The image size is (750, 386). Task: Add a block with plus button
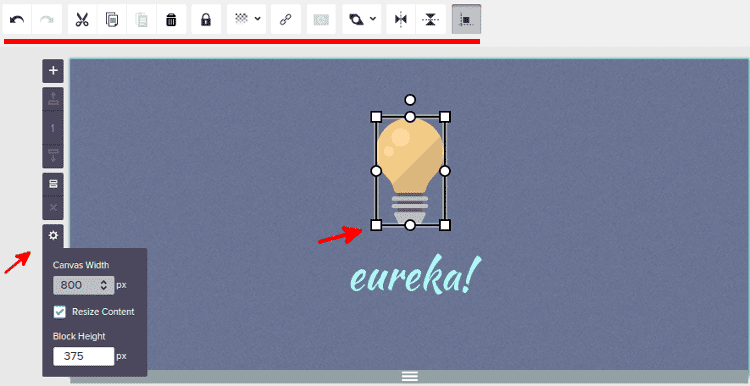(53, 71)
